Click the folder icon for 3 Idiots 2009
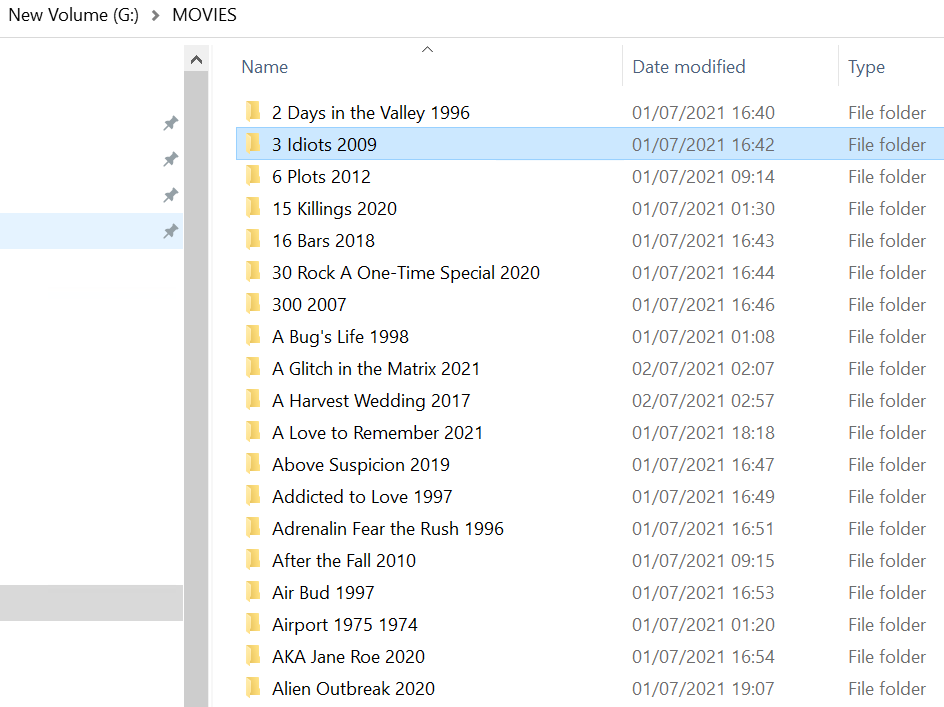Viewport: 944px width, 707px height. point(253,144)
